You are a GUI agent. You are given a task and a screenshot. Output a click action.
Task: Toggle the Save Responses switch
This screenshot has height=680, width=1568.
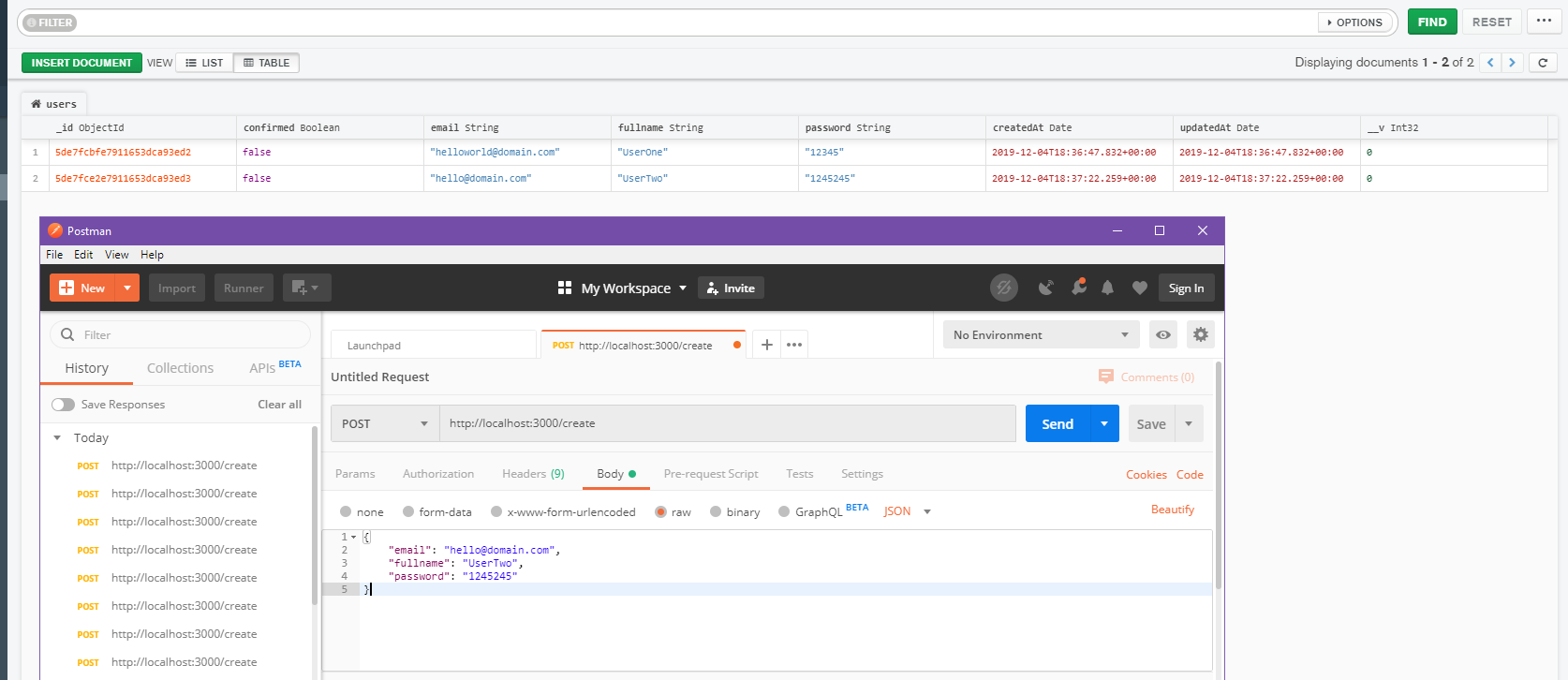pyautogui.click(x=63, y=405)
